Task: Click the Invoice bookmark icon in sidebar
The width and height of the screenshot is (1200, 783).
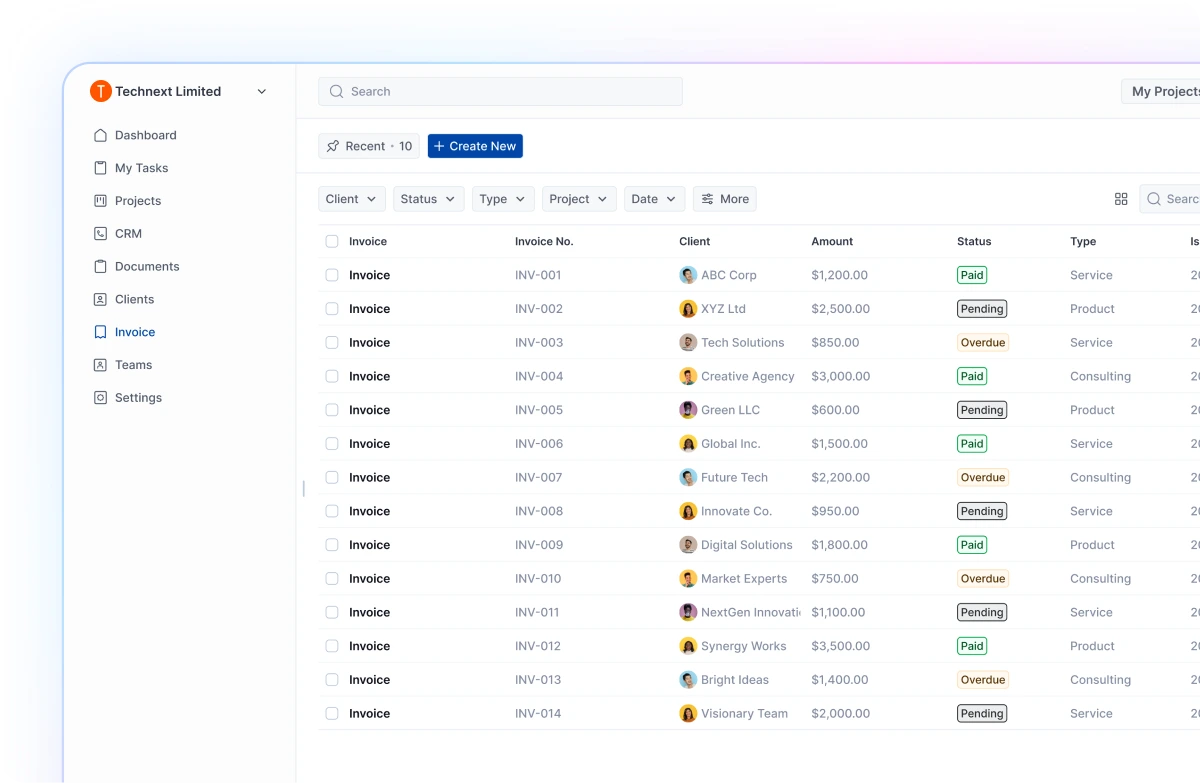Action: (x=100, y=332)
